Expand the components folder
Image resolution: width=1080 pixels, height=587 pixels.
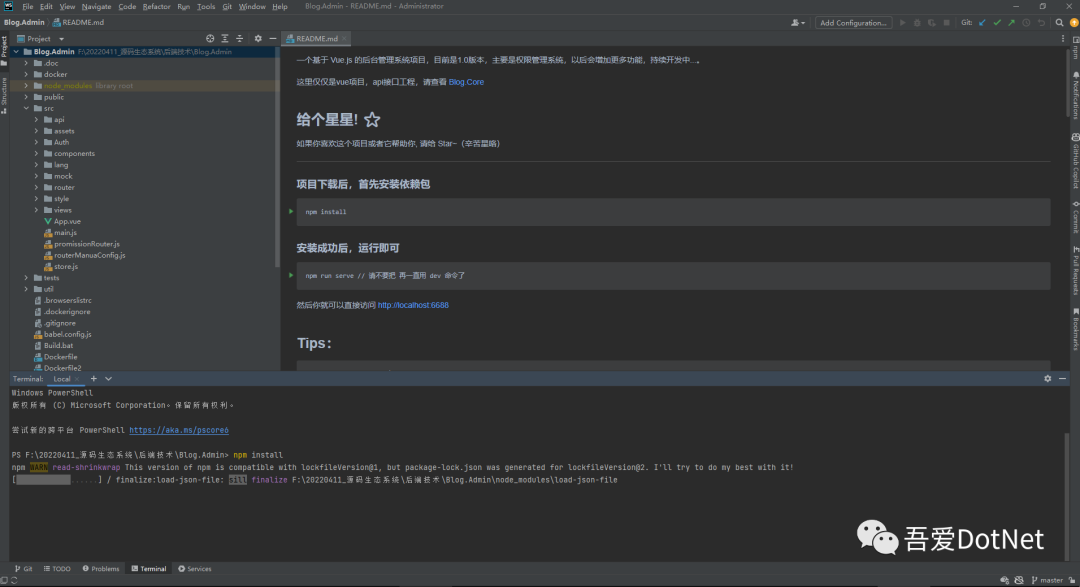tap(37, 154)
